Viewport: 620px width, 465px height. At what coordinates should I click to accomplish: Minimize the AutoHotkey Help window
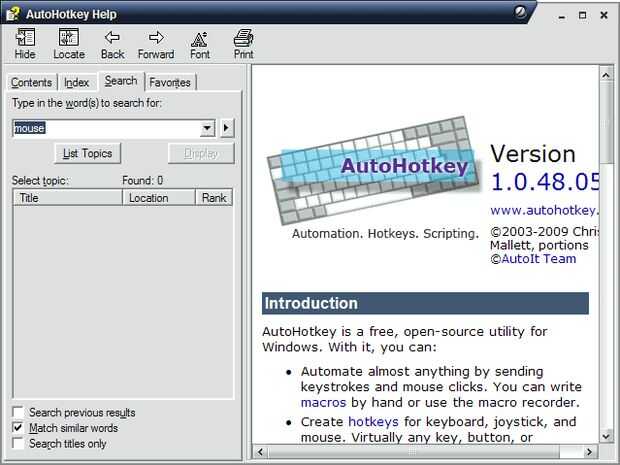pyautogui.click(x=561, y=16)
